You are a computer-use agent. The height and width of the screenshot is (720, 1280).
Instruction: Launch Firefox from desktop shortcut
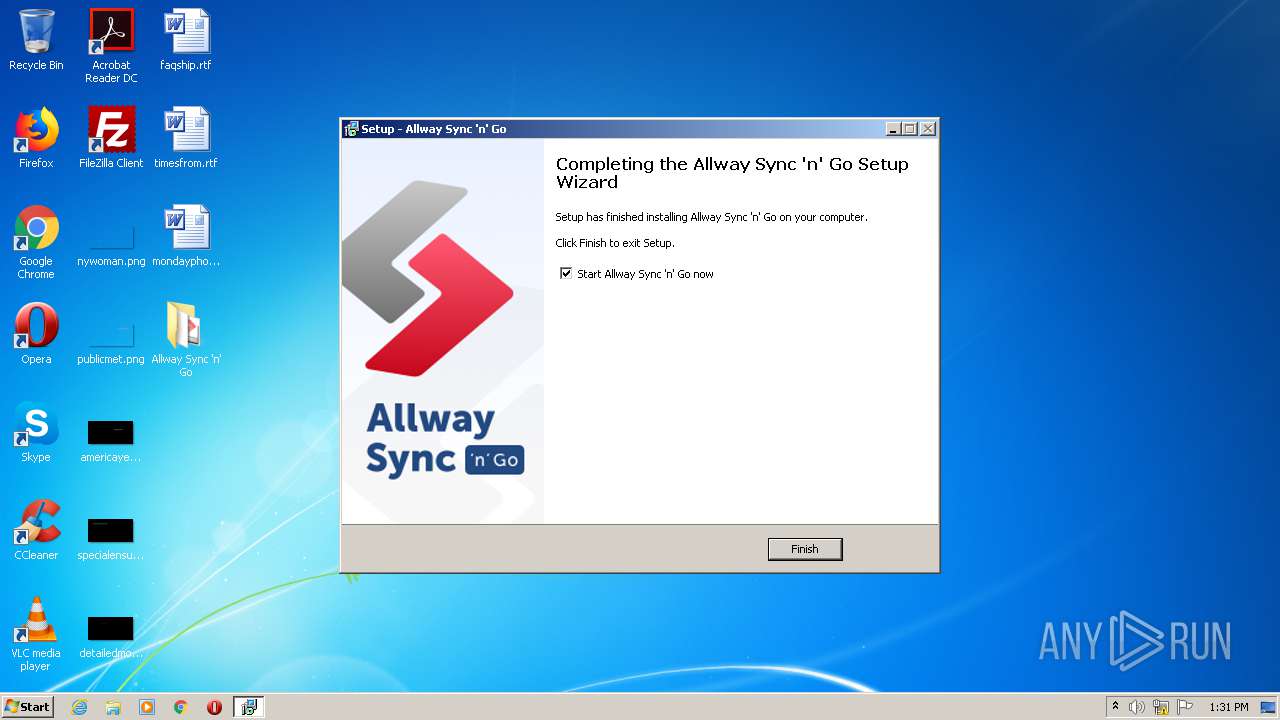click(x=36, y=138)
